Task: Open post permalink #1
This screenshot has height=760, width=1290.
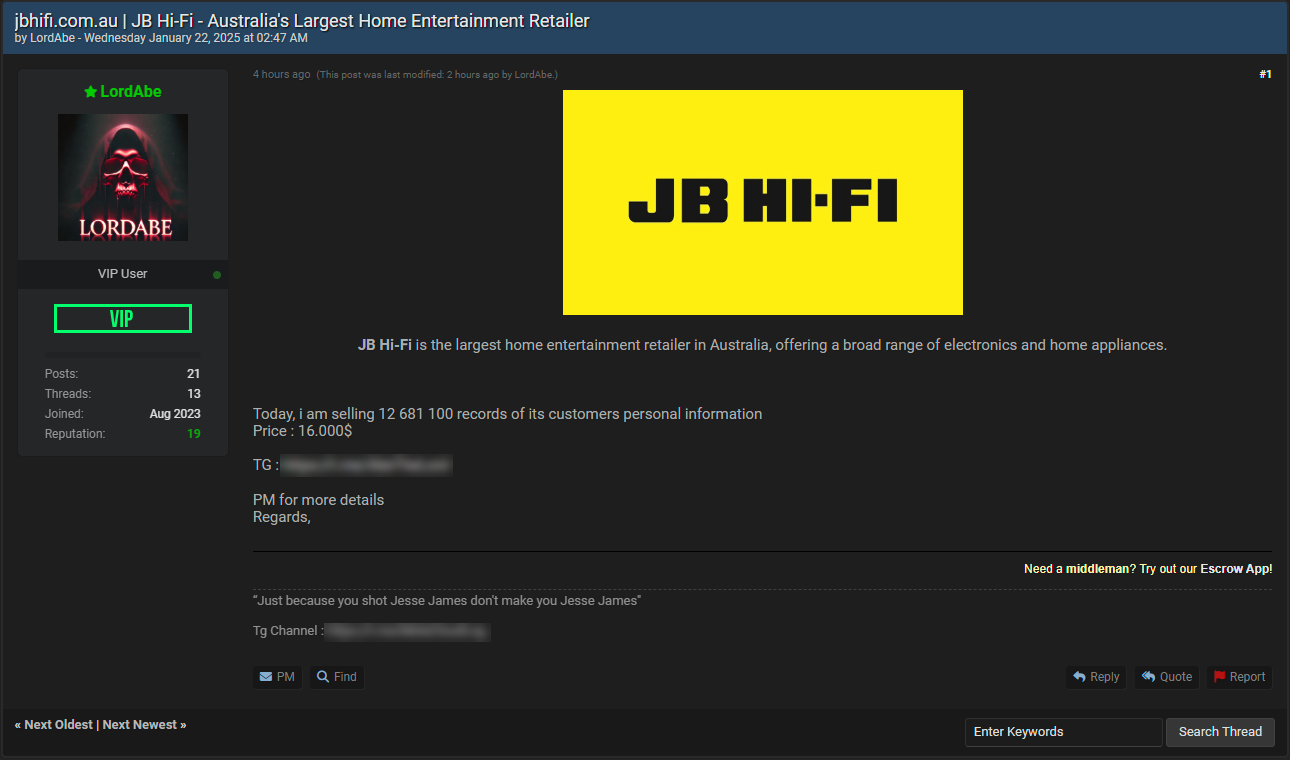Action: 1265,74
